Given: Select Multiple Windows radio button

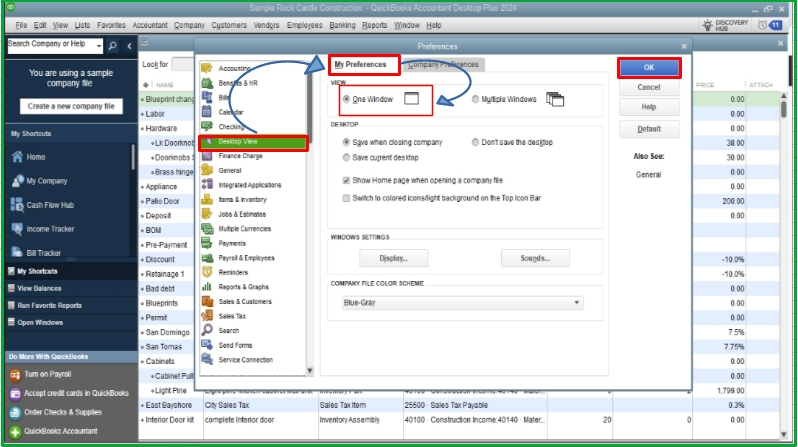Looking at the screenshot, I should click(475, 99).
